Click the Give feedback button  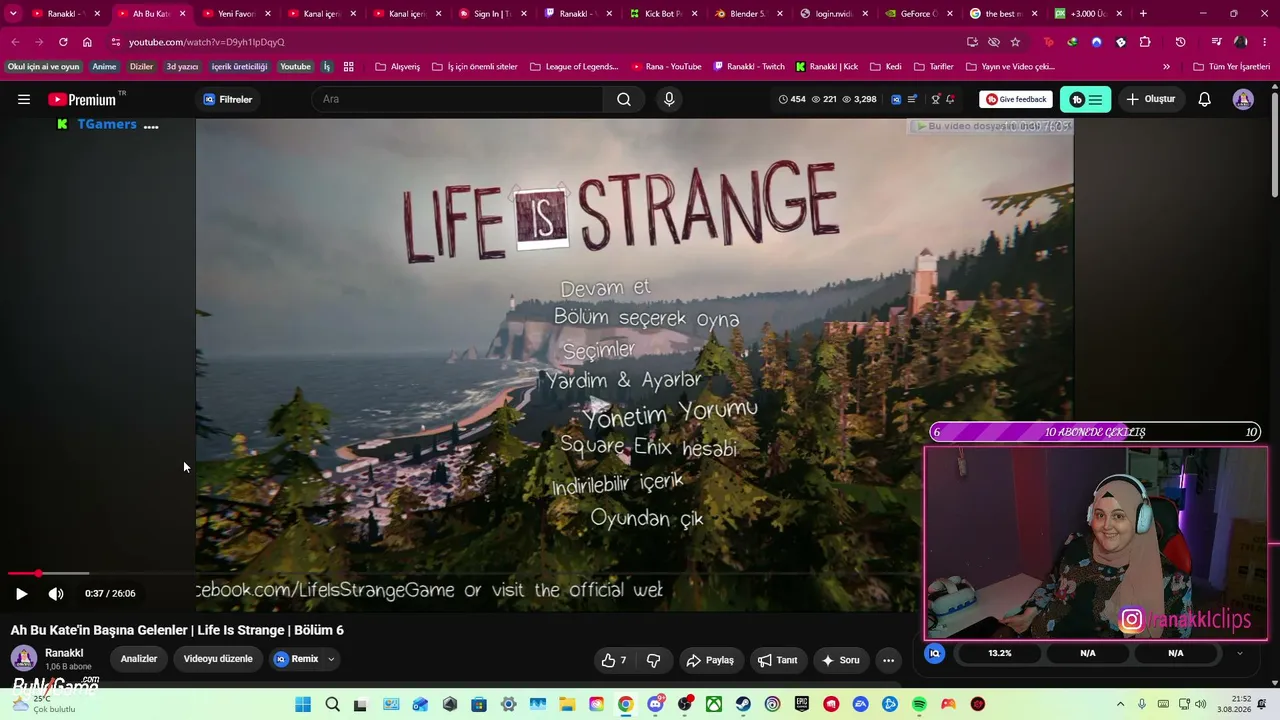(1016, 99)
